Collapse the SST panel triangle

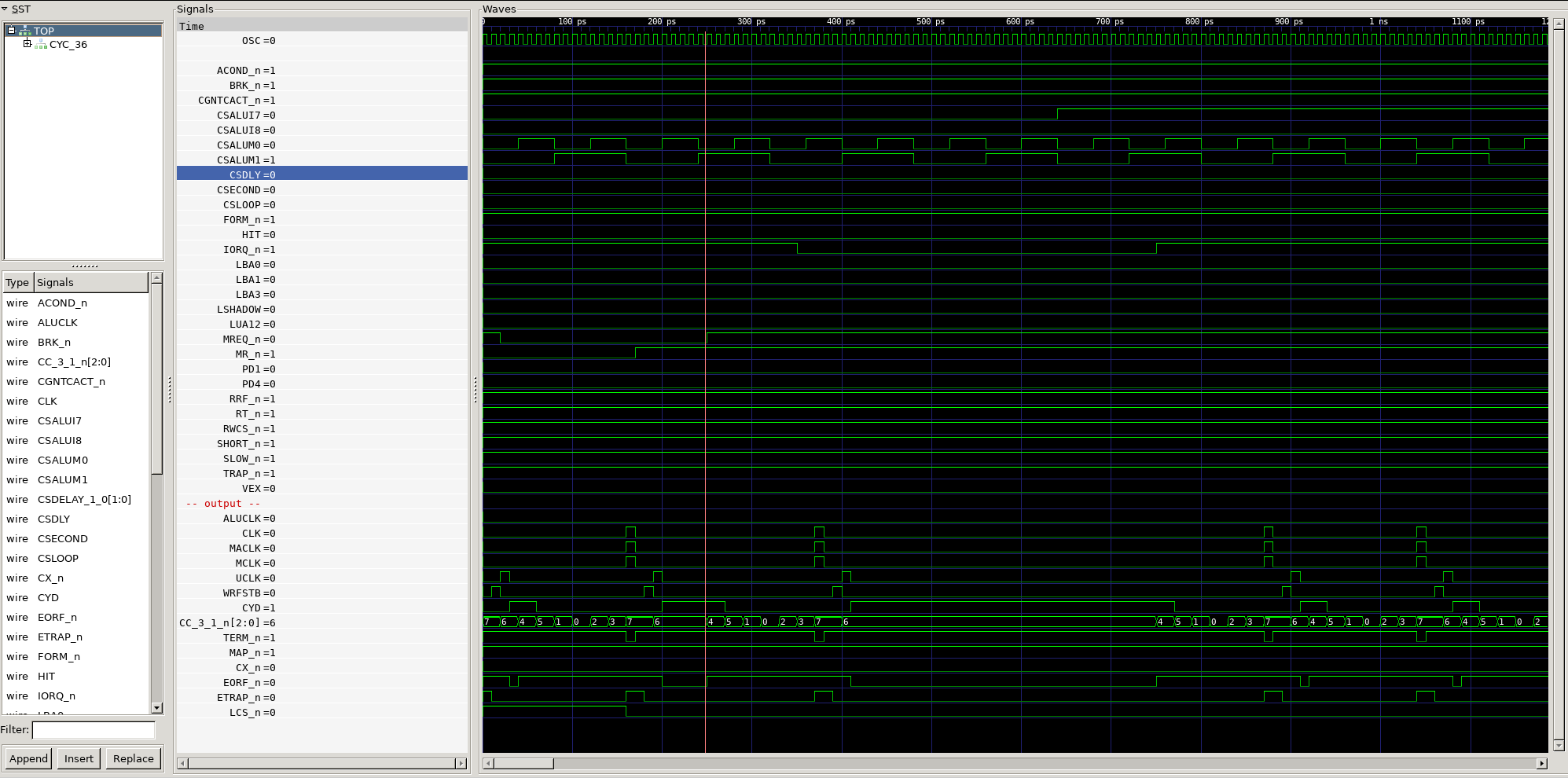point(5,9)
